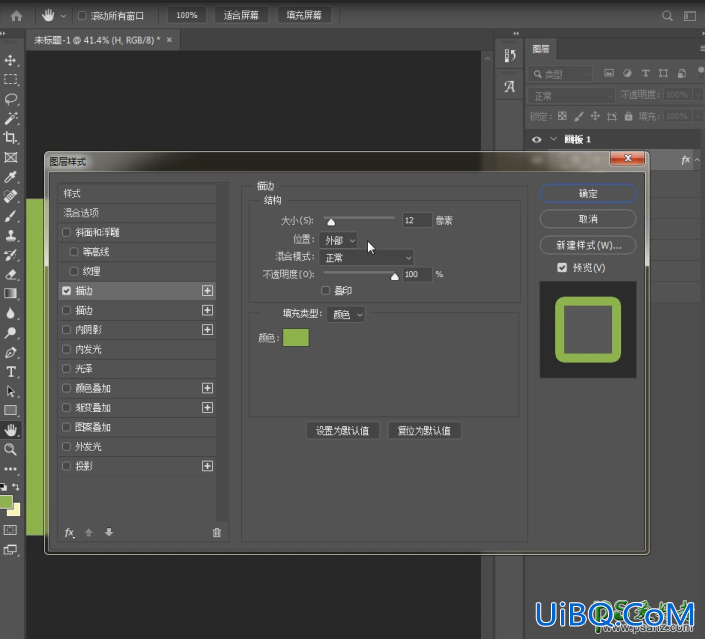The width and height of the screenshot is (705, 639).
Task: Select the Blur tool
Action: (10, 313)
